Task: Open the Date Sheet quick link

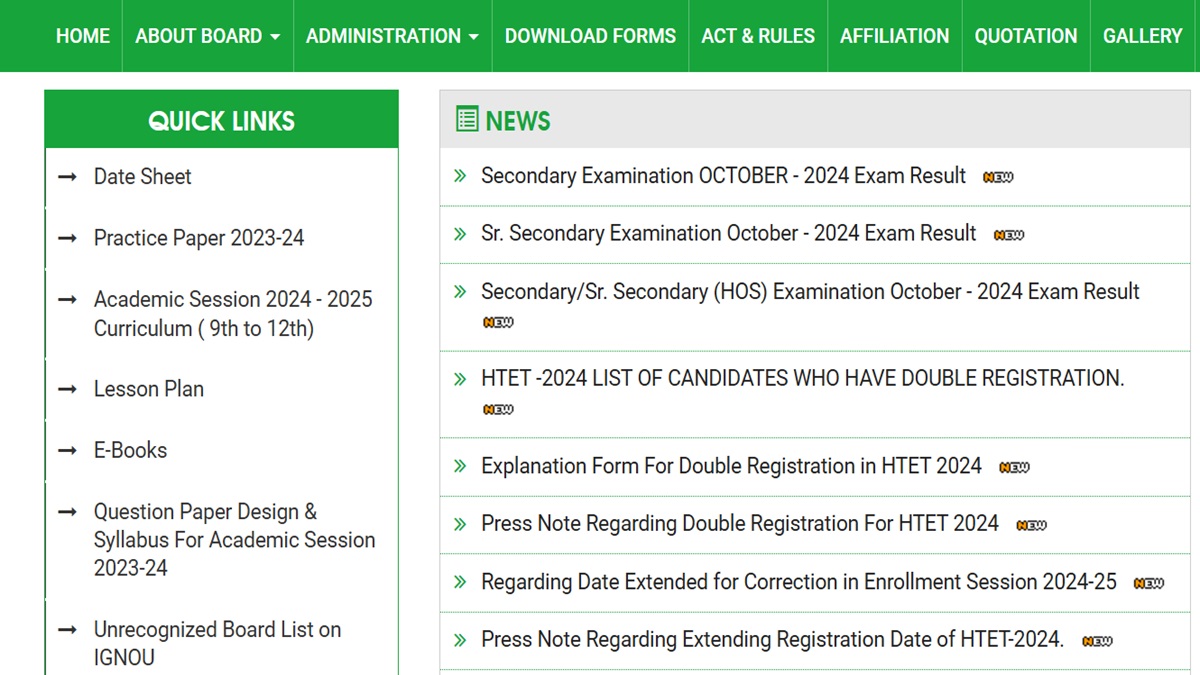Action: (x=142, y=177)
